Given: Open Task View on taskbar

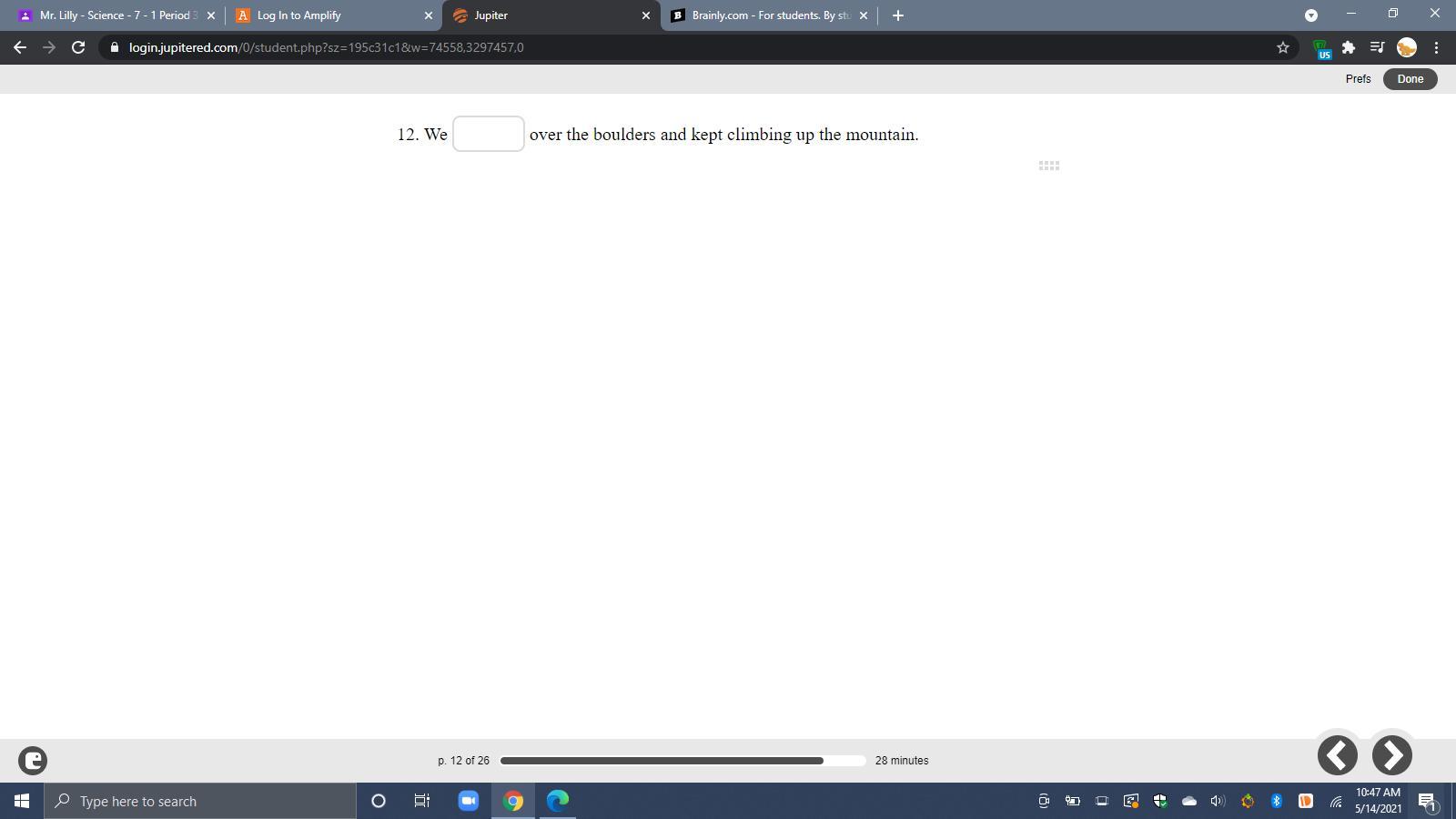Looking at the screenshot, I should pyautogui.click(x=422, y=801).
